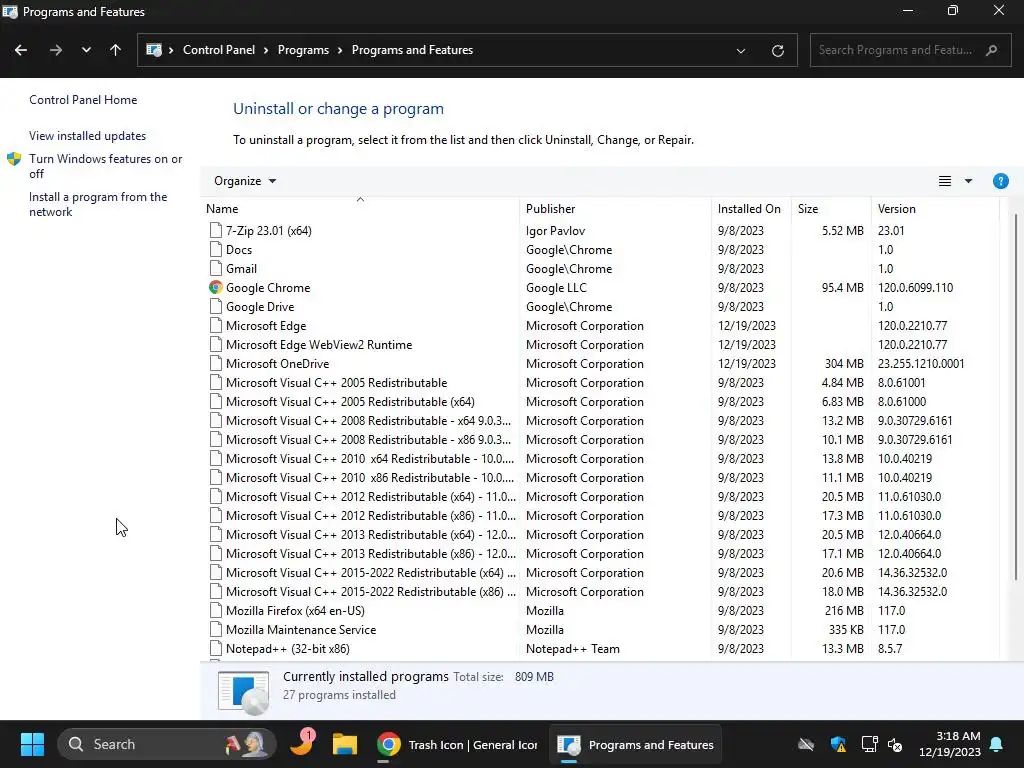Click the shield icon beside Windows features
This screenshot has height=768, width=1024.
[x=14, y=159]
